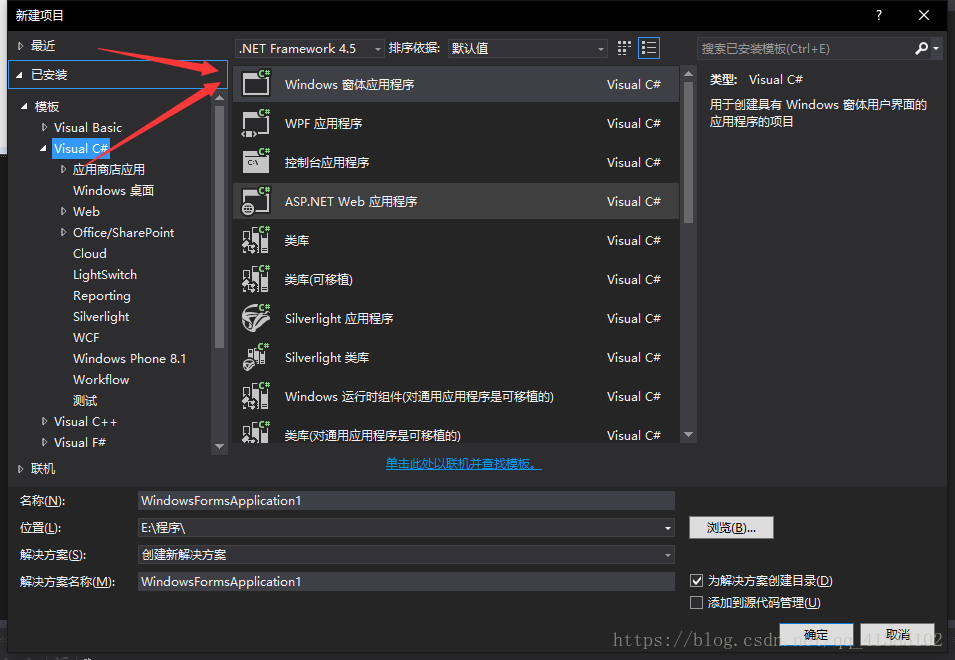
Task: Open the 解决方案 创建新解决方案 dropdown
Action: coord(406,555)
